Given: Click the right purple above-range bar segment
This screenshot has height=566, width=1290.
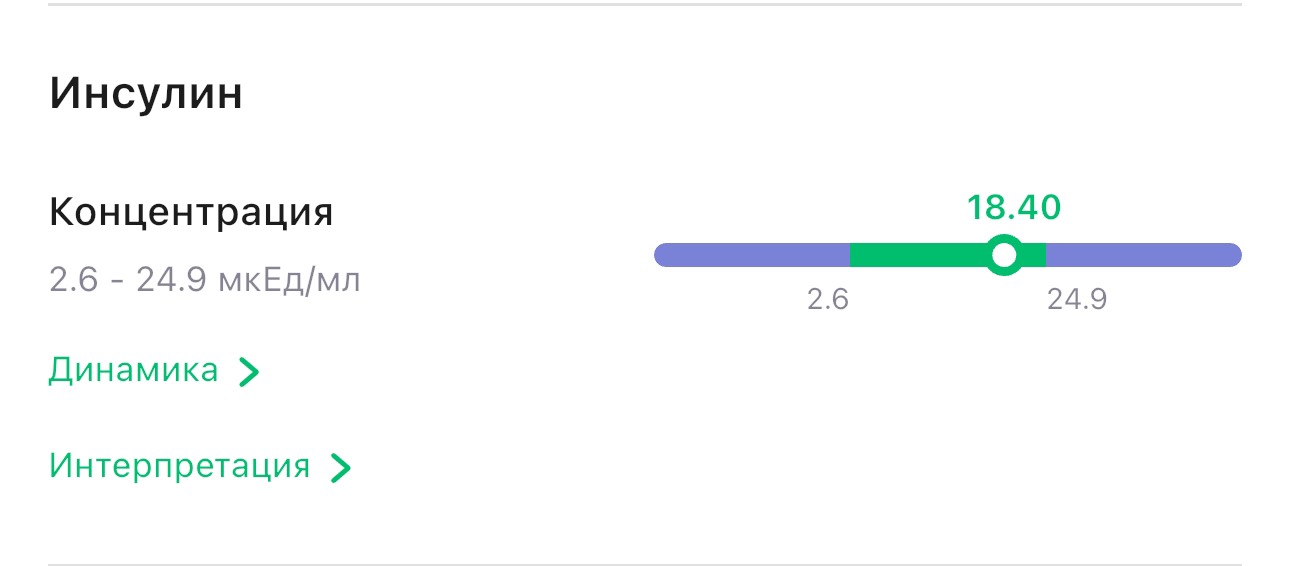Looking at the screenshot, I should tap(1140, 255).
